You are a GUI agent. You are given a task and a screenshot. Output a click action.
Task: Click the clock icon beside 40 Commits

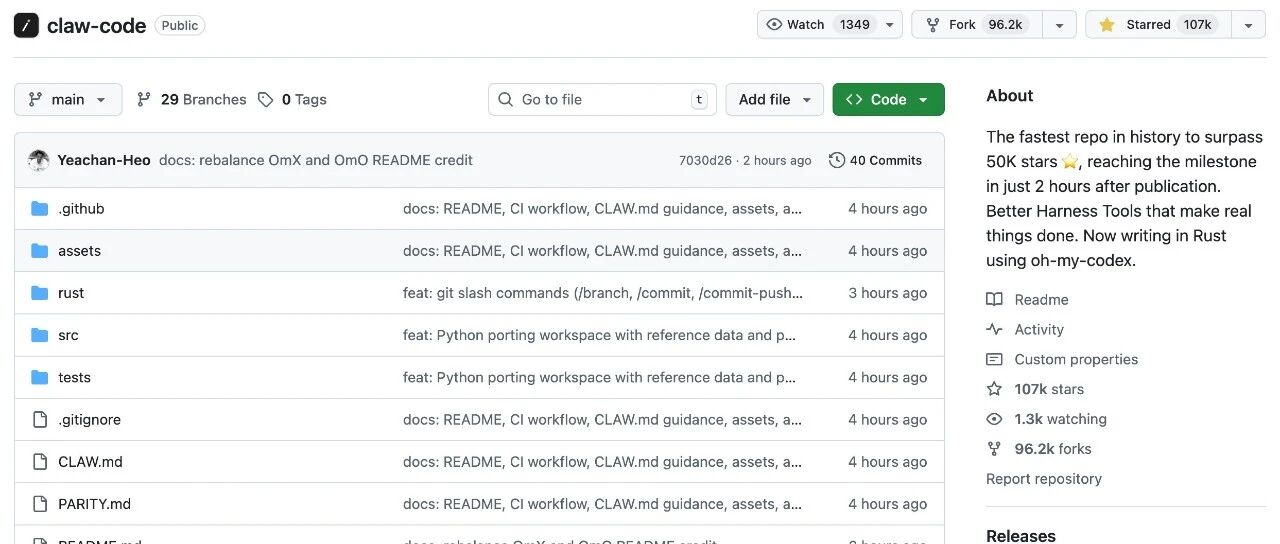(x=837, y=160)
